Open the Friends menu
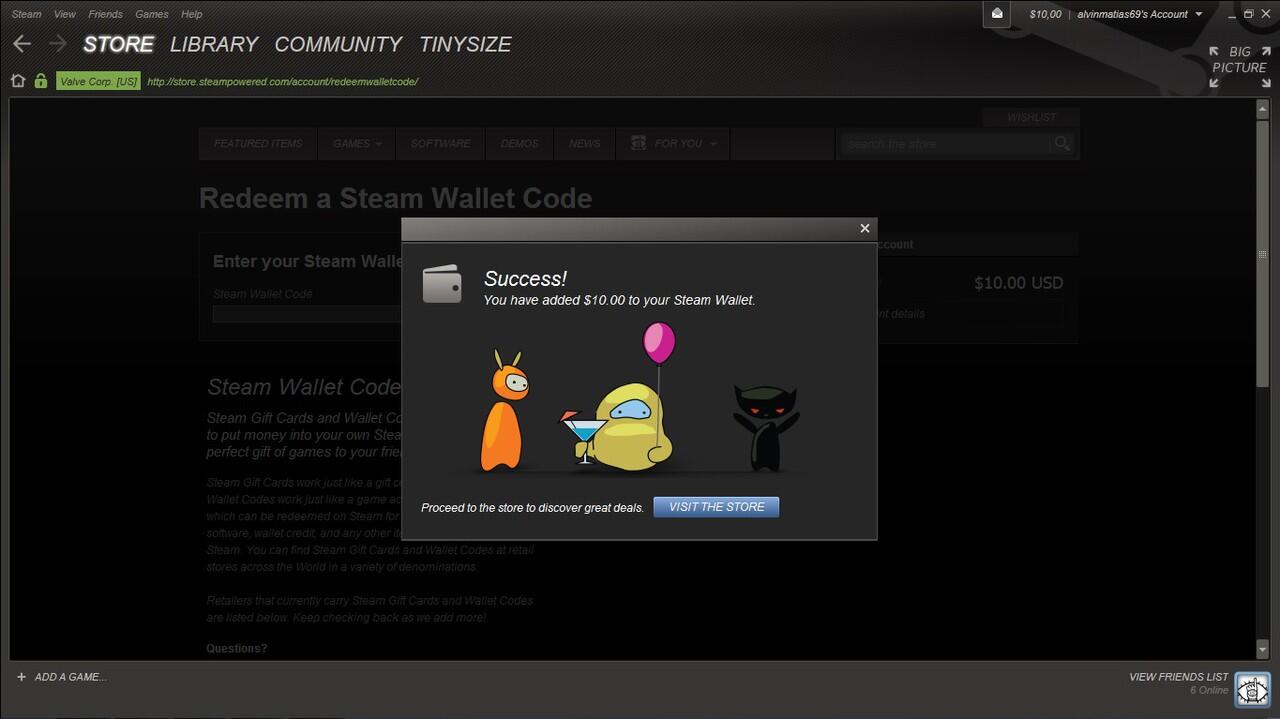 coord(105,14)
